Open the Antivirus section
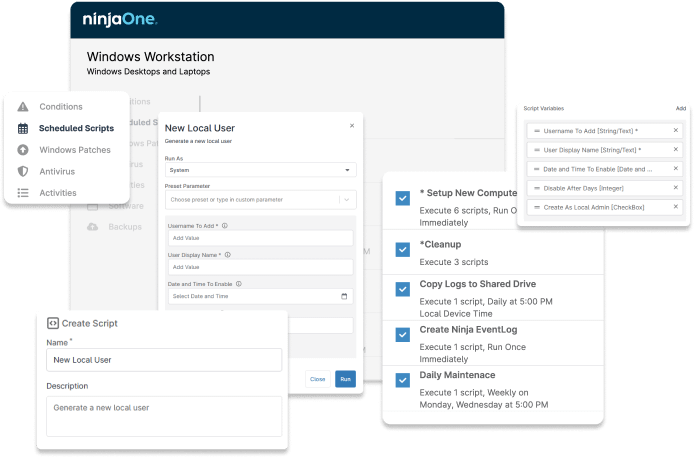This screenshot has height=458, width=695. 57,171
